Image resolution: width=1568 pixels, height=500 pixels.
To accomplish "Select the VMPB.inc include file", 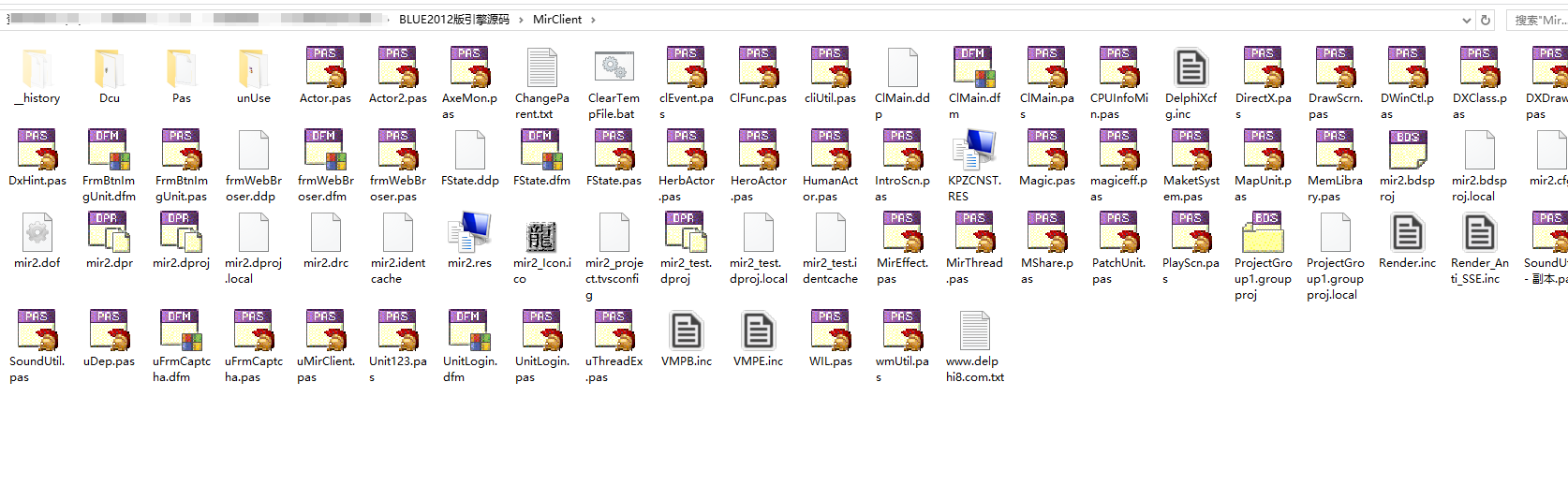I will click(686, 333).
